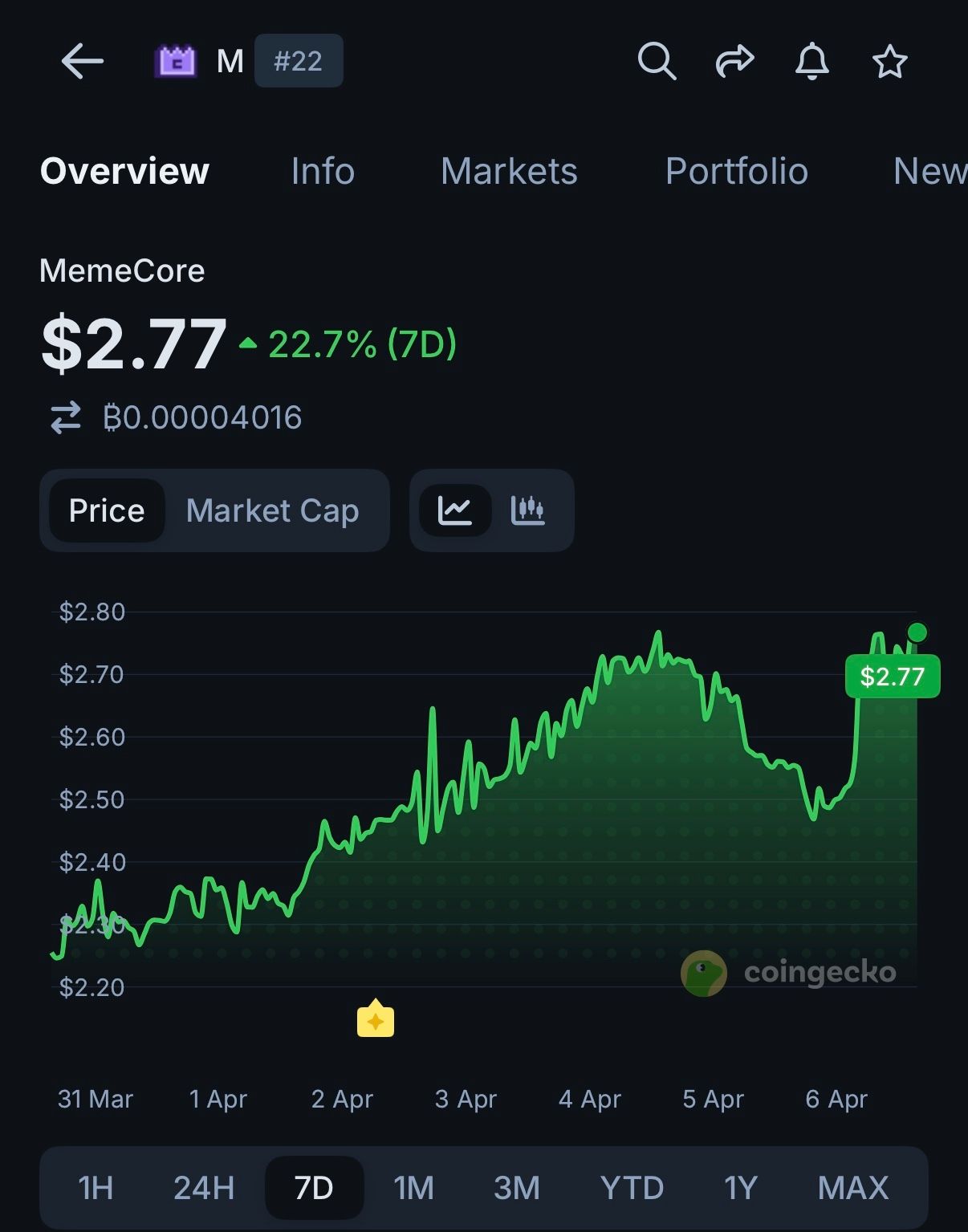This screenshot has height=1232, width=968.
Task: Switch to candlestick chart view
Action: pos(528,510)
